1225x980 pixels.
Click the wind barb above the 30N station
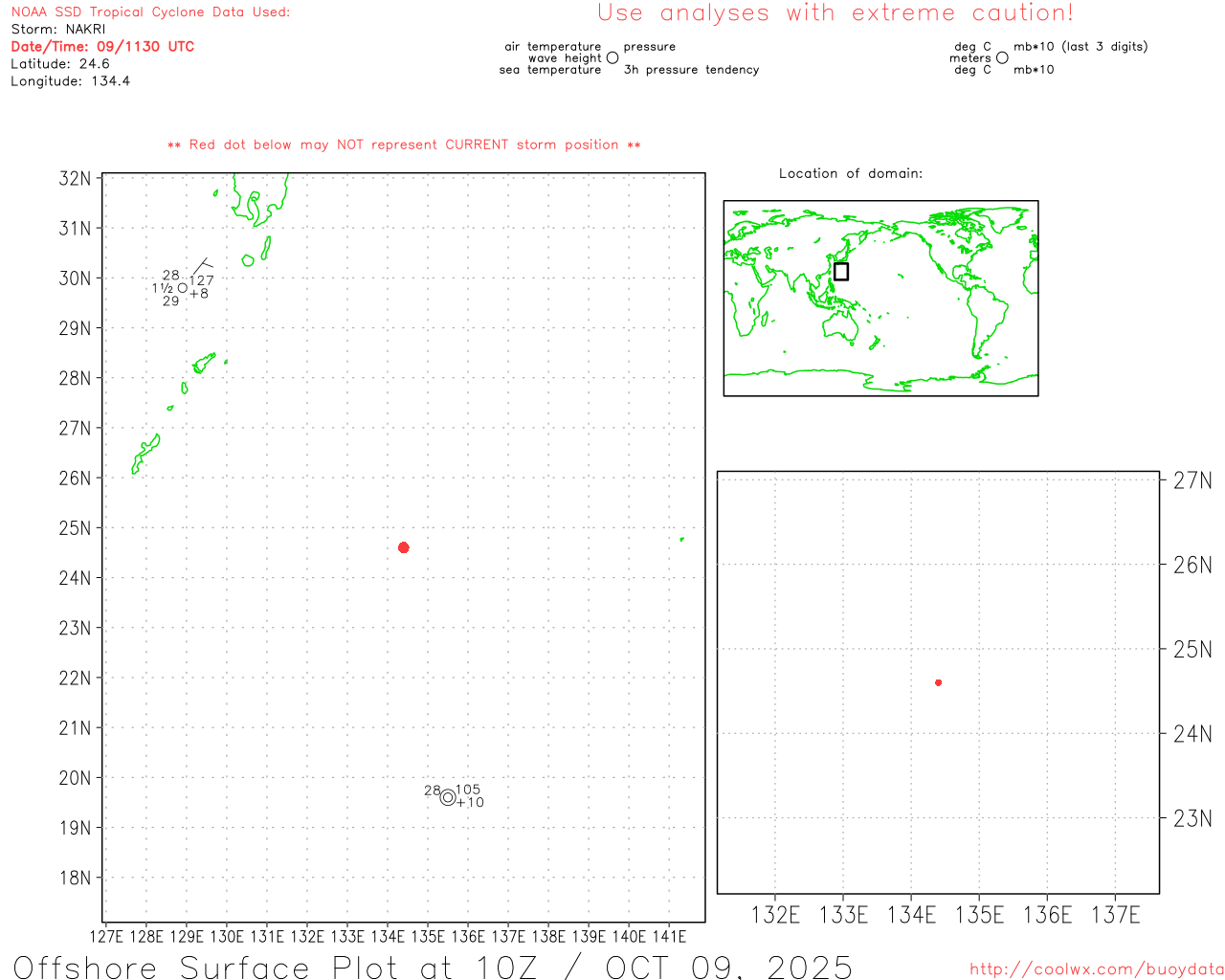click(x=201, y=266)
